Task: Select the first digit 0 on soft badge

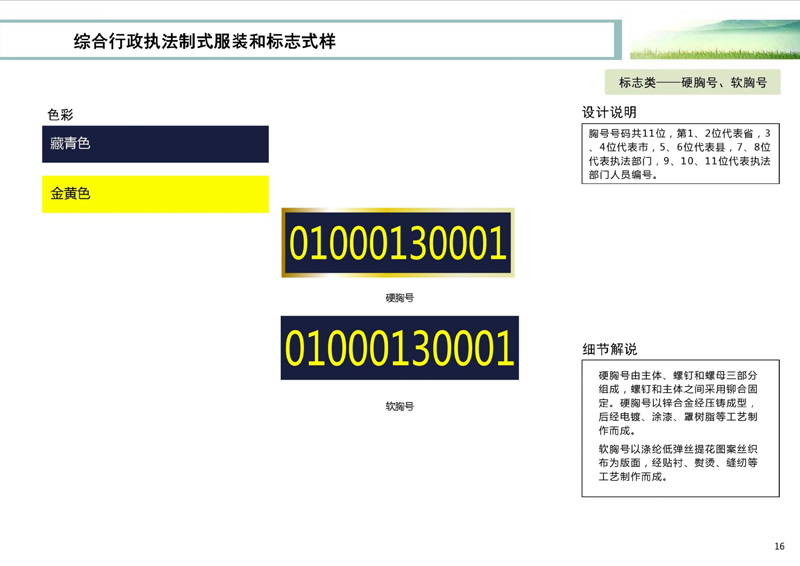Action: pos(297,348)
